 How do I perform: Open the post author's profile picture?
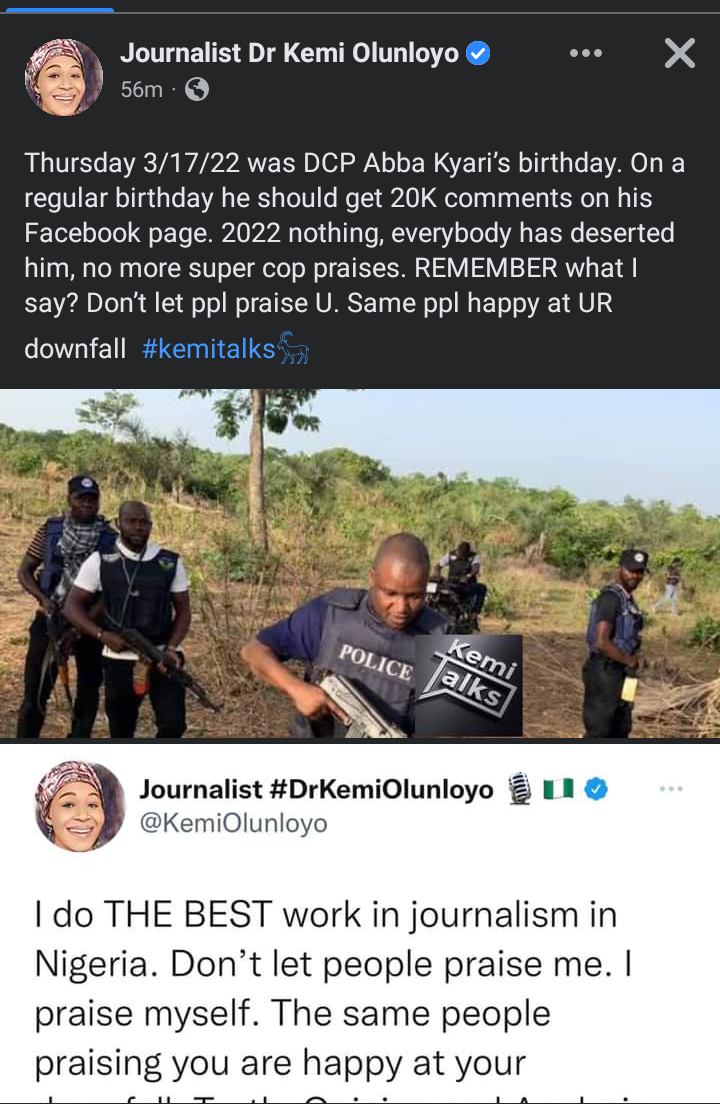[64, 77]
